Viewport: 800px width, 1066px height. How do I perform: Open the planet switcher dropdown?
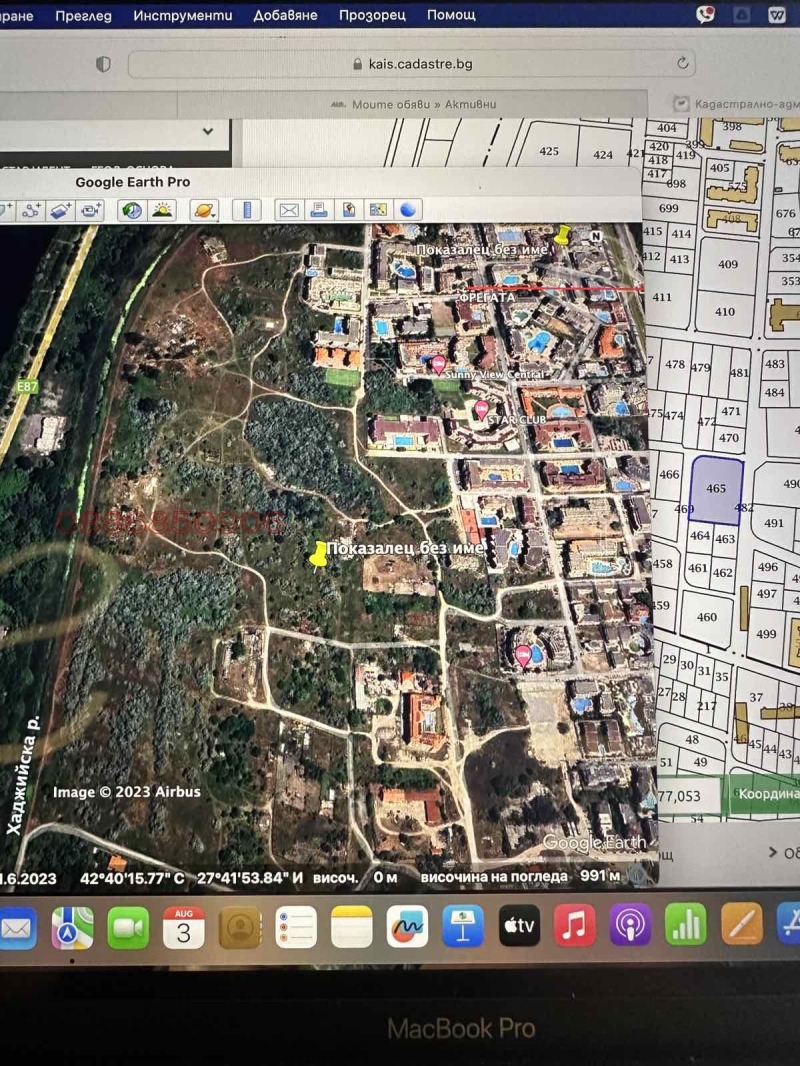point(204,210)
